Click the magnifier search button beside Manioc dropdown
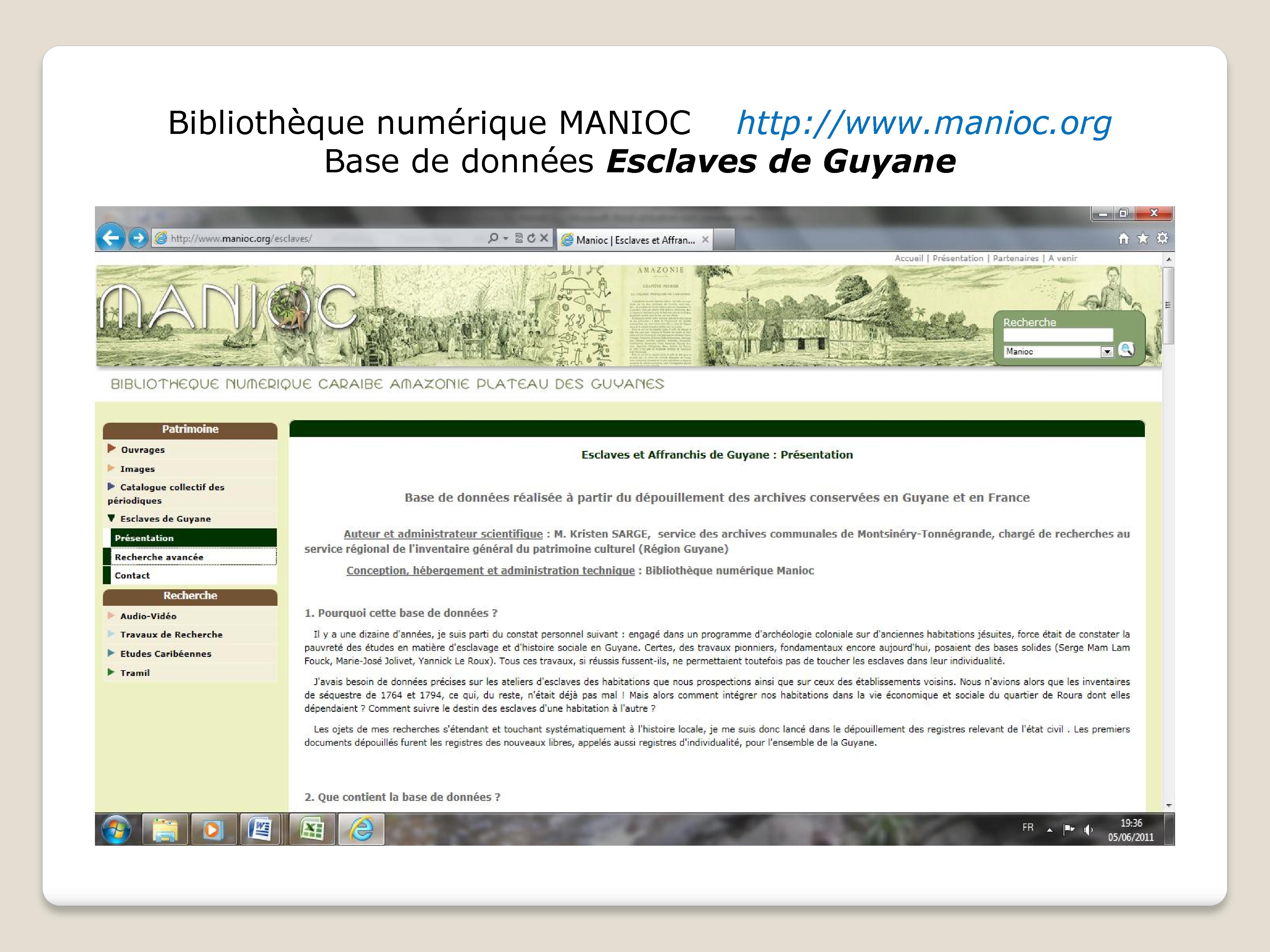This screenshot has height=952, width=1270. tap(1126, 349)
